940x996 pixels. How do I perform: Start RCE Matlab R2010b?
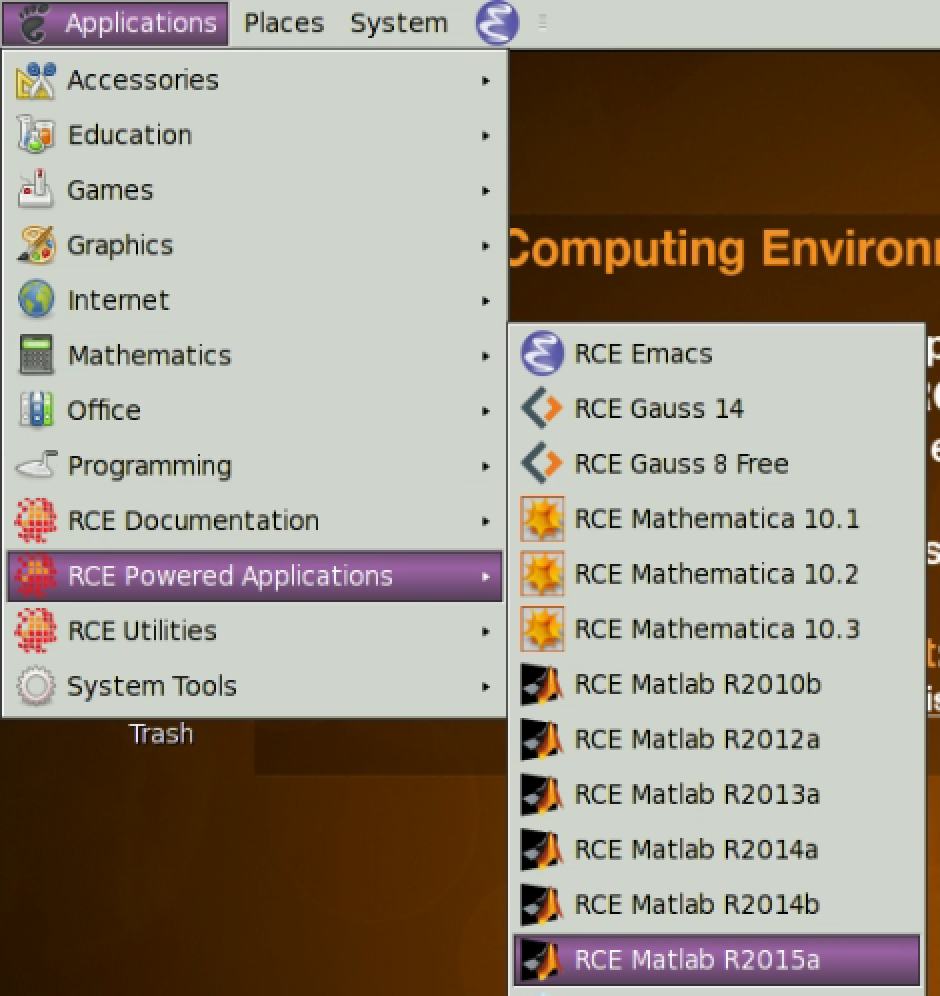pyautogui.click(x=716, y=684)
